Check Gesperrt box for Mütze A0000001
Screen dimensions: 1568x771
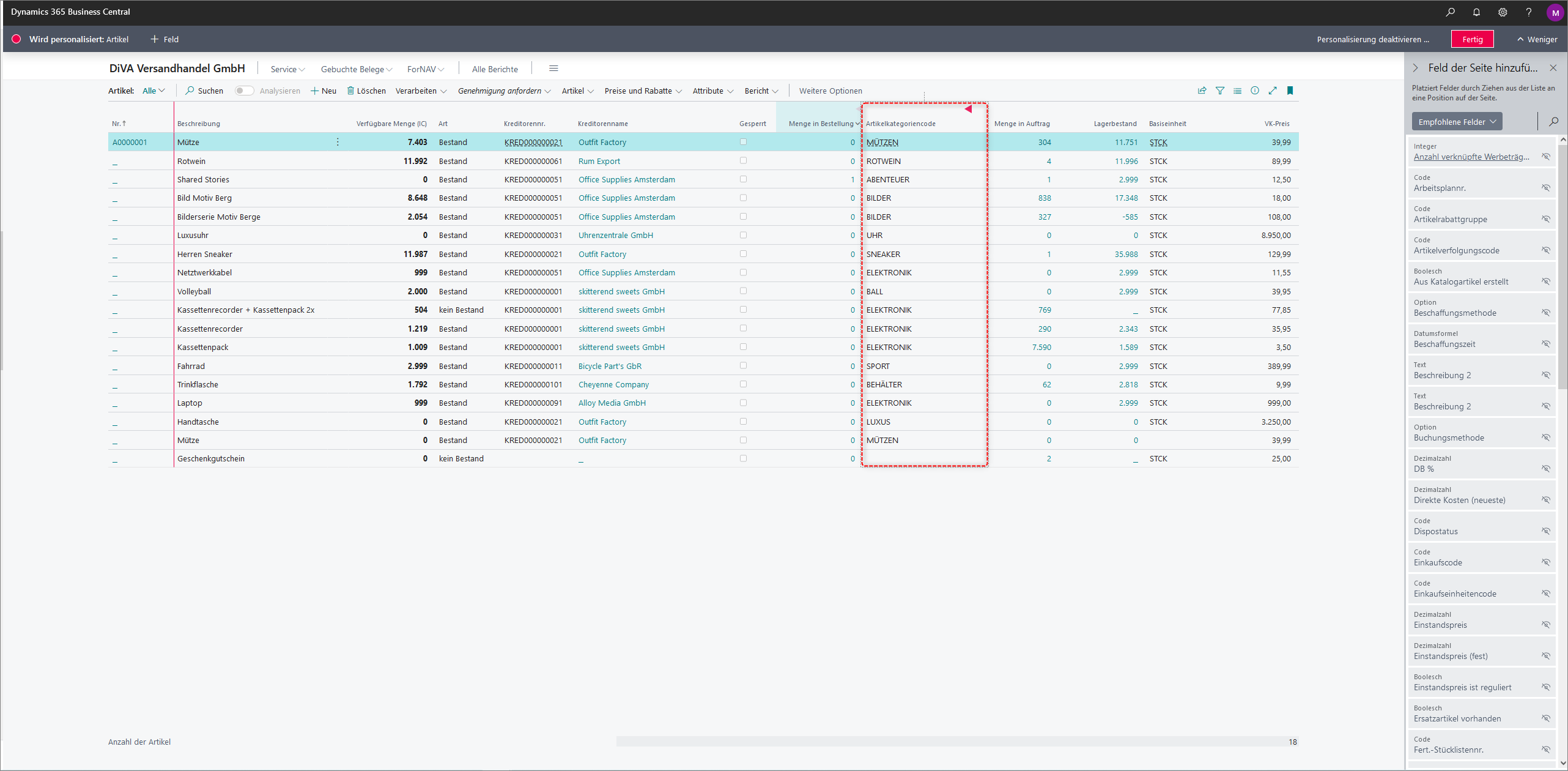tap(743, 142)
